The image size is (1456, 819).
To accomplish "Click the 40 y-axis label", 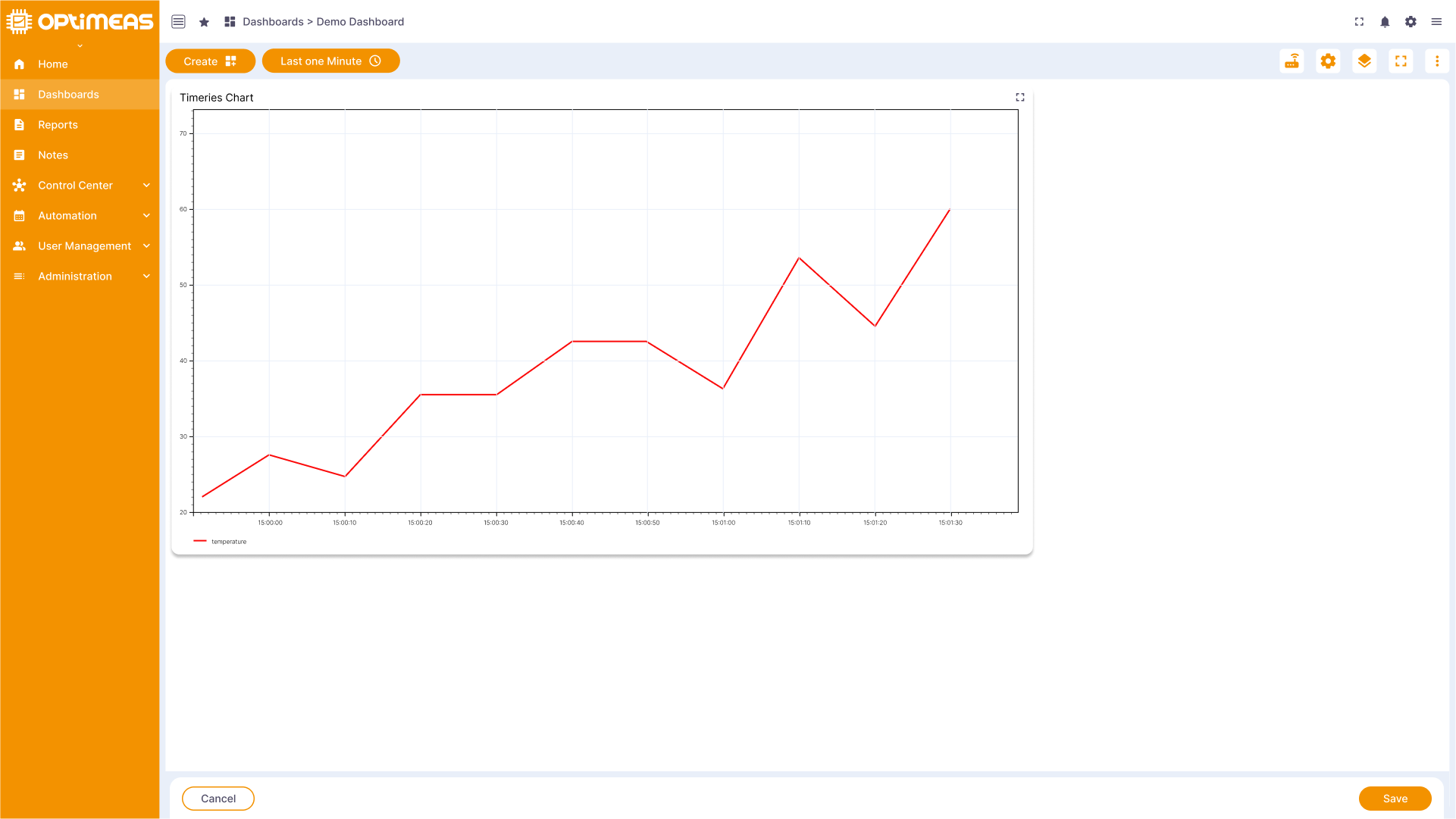I will point(183,361).
